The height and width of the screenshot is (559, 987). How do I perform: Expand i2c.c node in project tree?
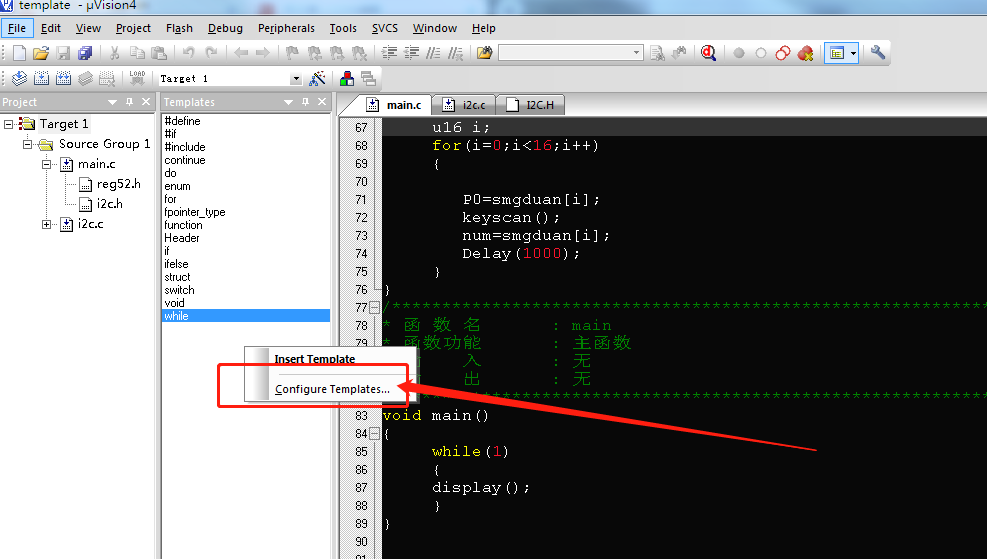click(46, 224)
